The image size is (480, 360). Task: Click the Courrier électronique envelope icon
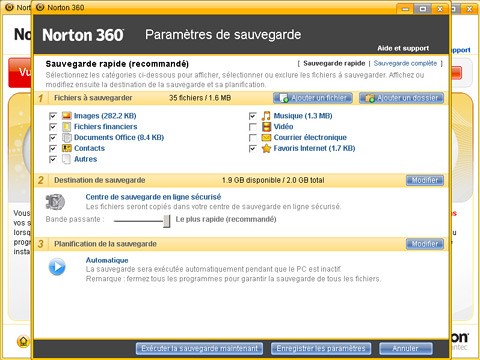tap(266, 137)
